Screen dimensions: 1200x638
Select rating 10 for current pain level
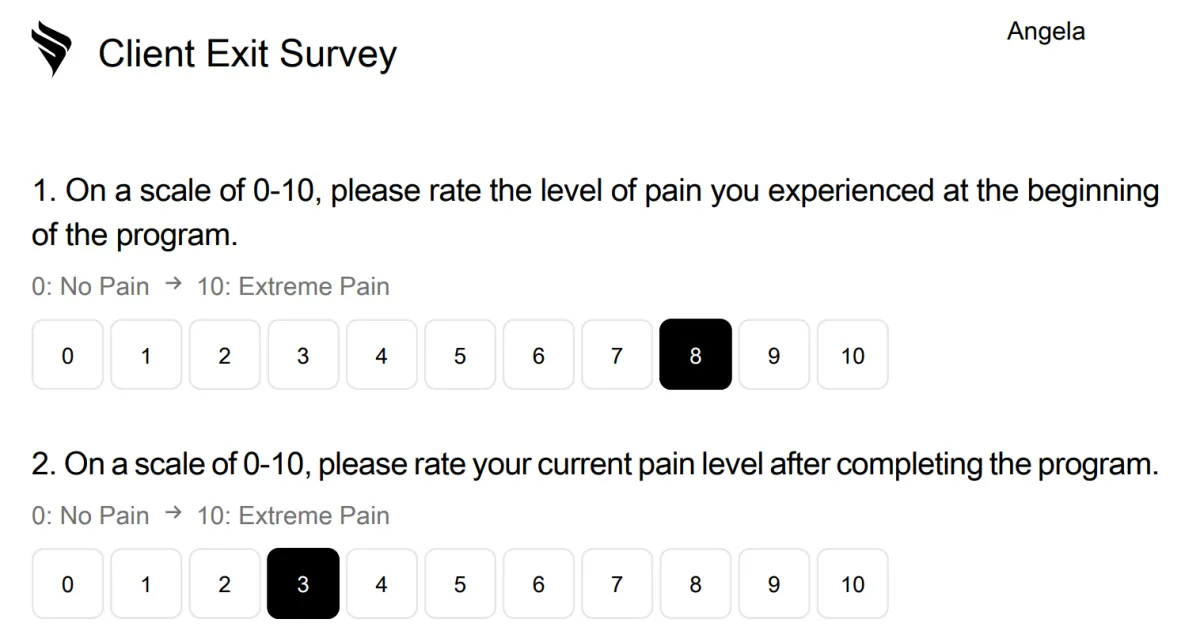point(853,584)
